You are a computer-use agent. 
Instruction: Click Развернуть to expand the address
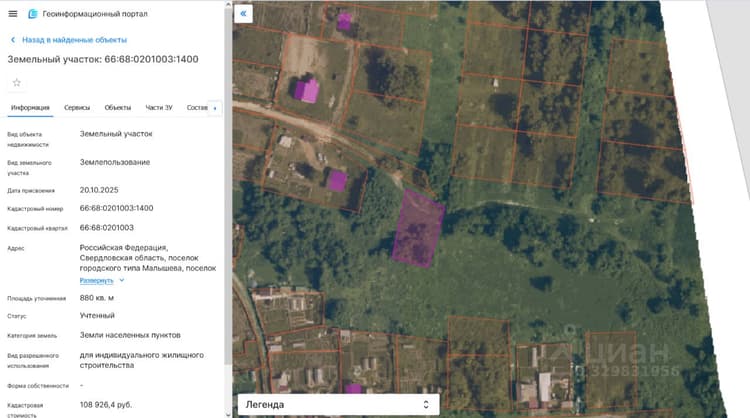(97, 280)
